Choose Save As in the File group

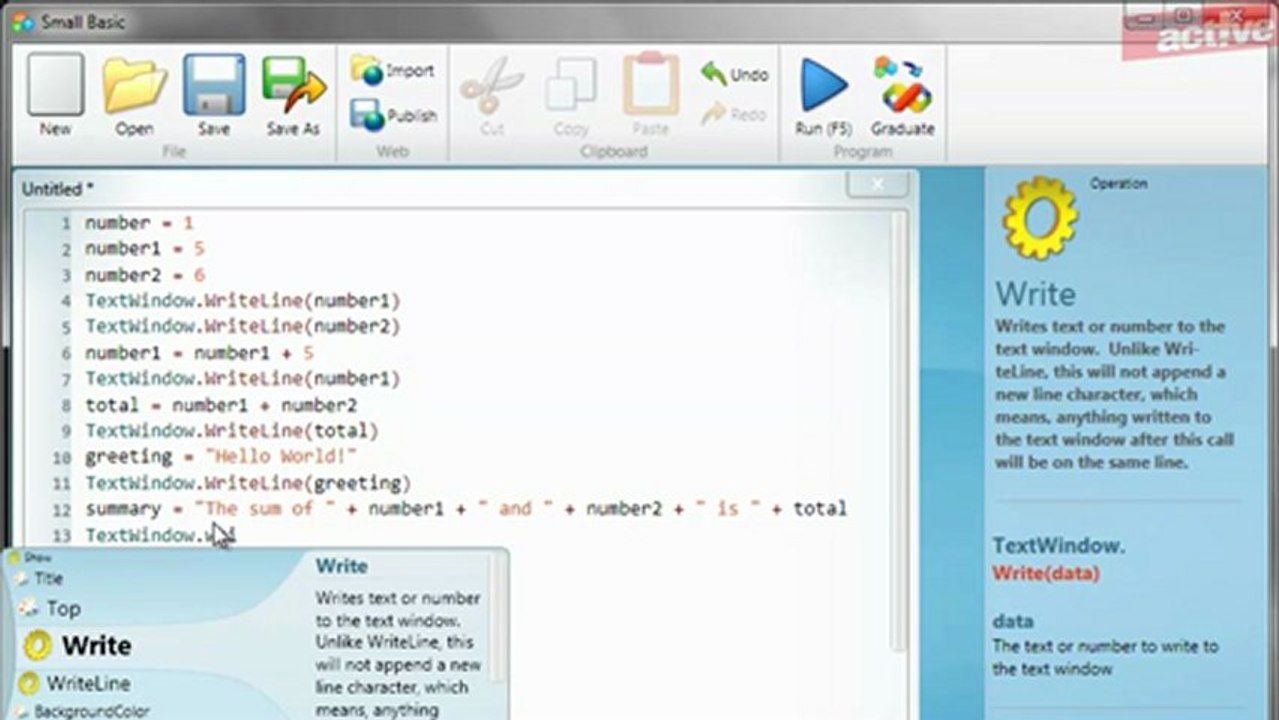[293, 95]
